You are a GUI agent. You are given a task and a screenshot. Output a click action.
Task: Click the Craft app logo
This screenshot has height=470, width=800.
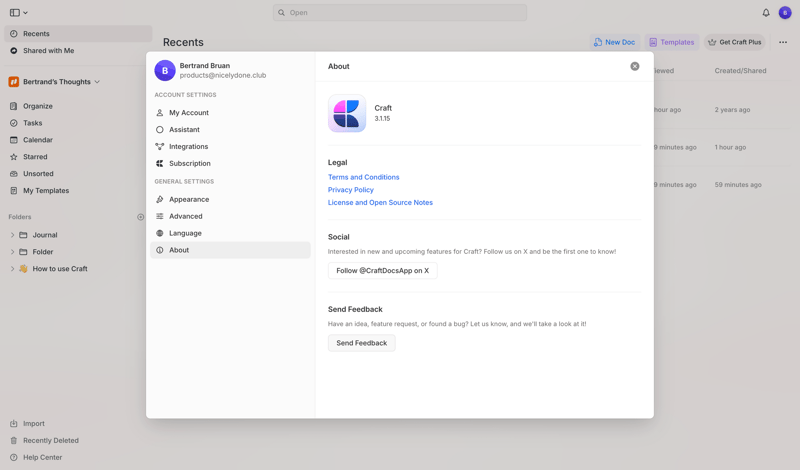click(347, 114)
